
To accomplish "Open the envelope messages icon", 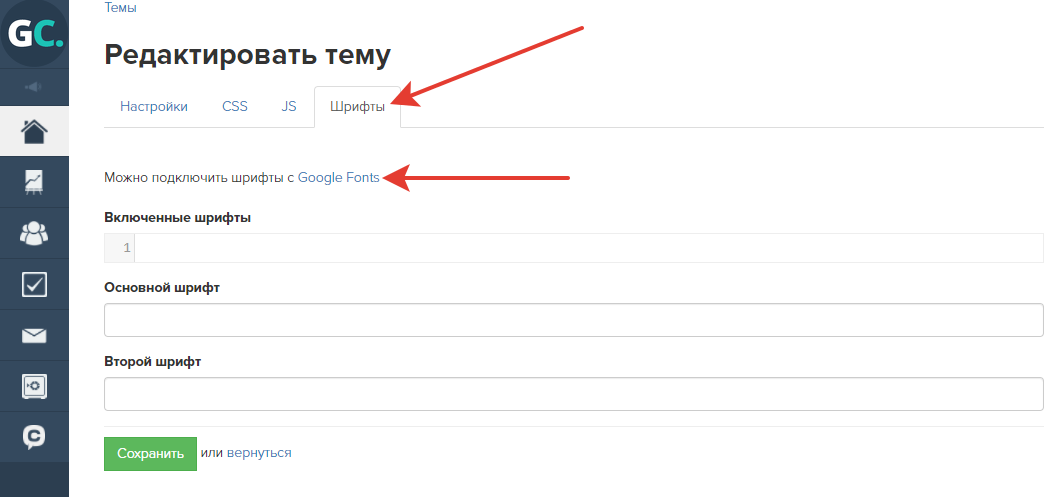I will pos(34,336).
